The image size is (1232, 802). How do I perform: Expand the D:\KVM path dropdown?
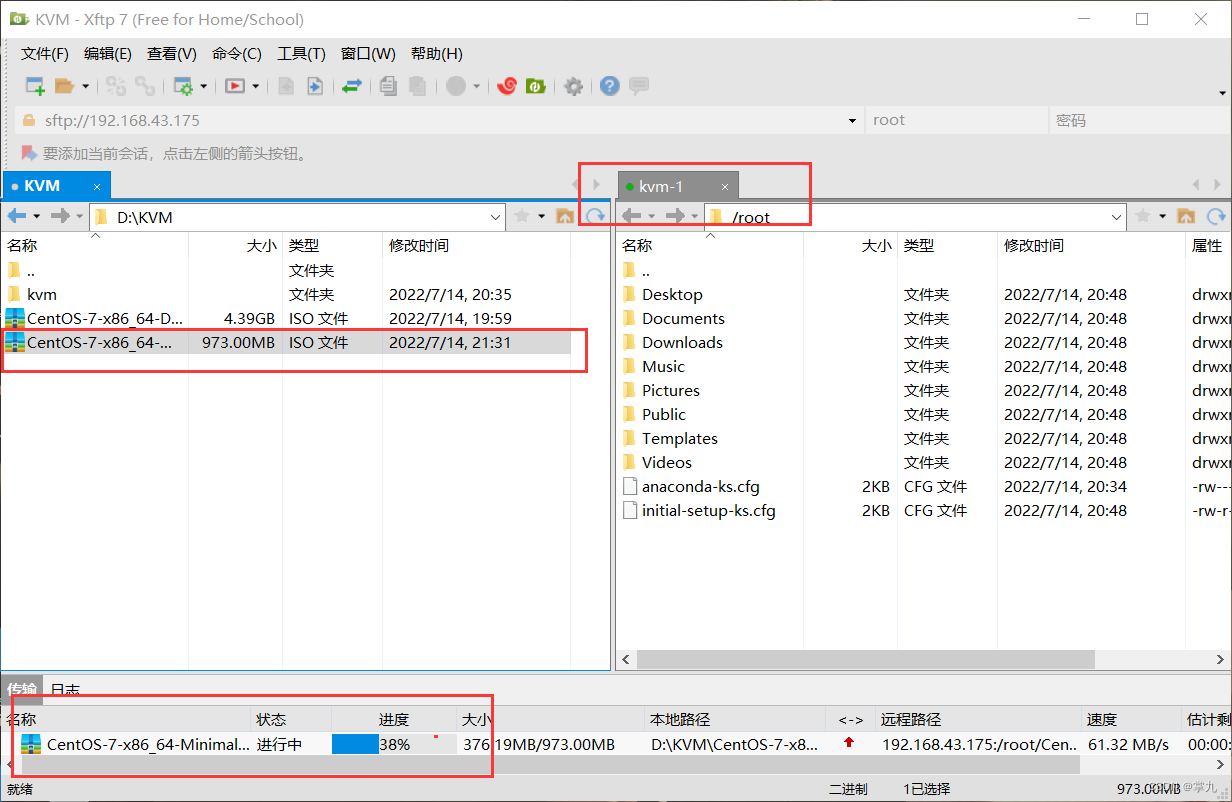coord(496,216)
